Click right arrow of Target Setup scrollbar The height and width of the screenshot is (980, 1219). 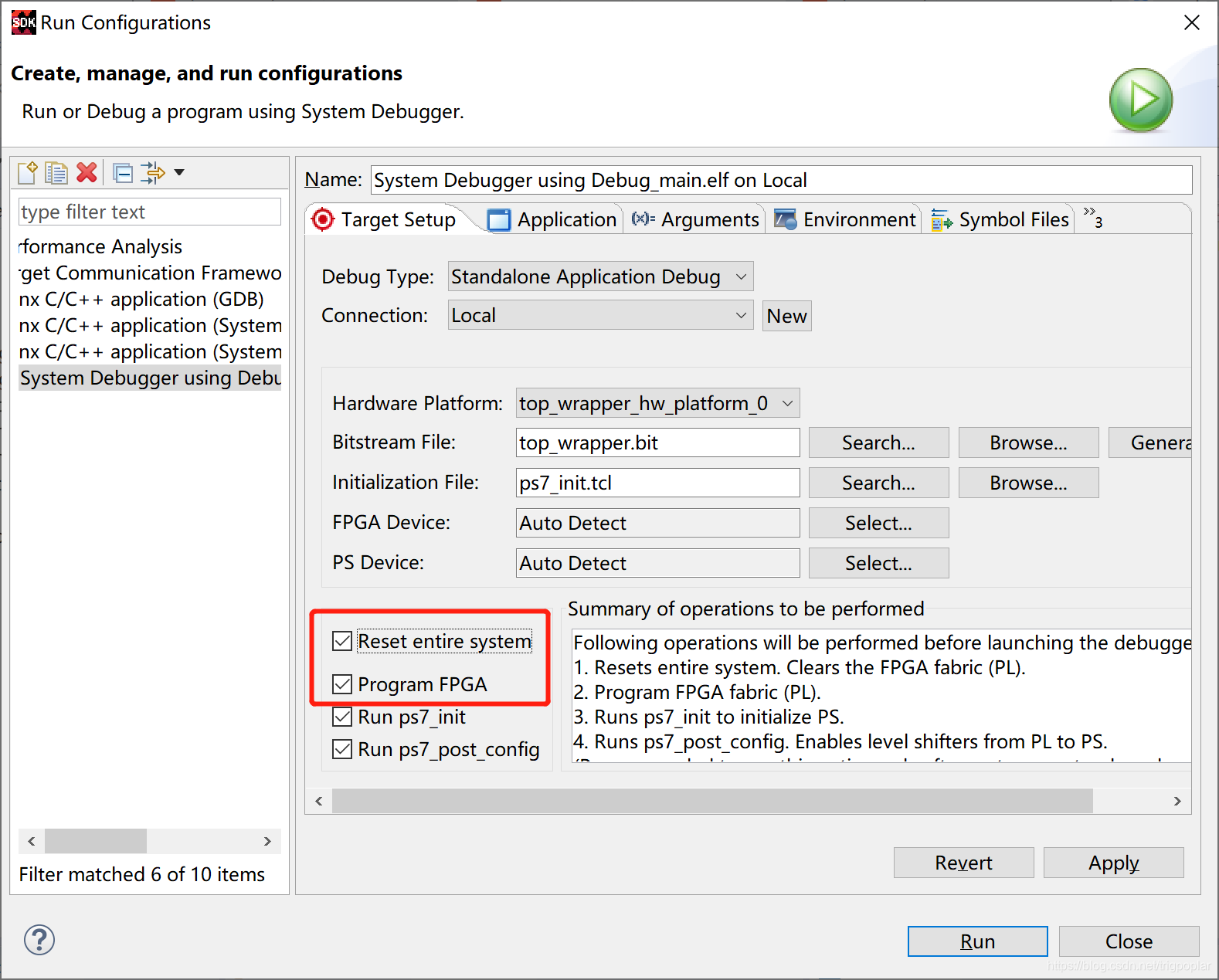1177,801
